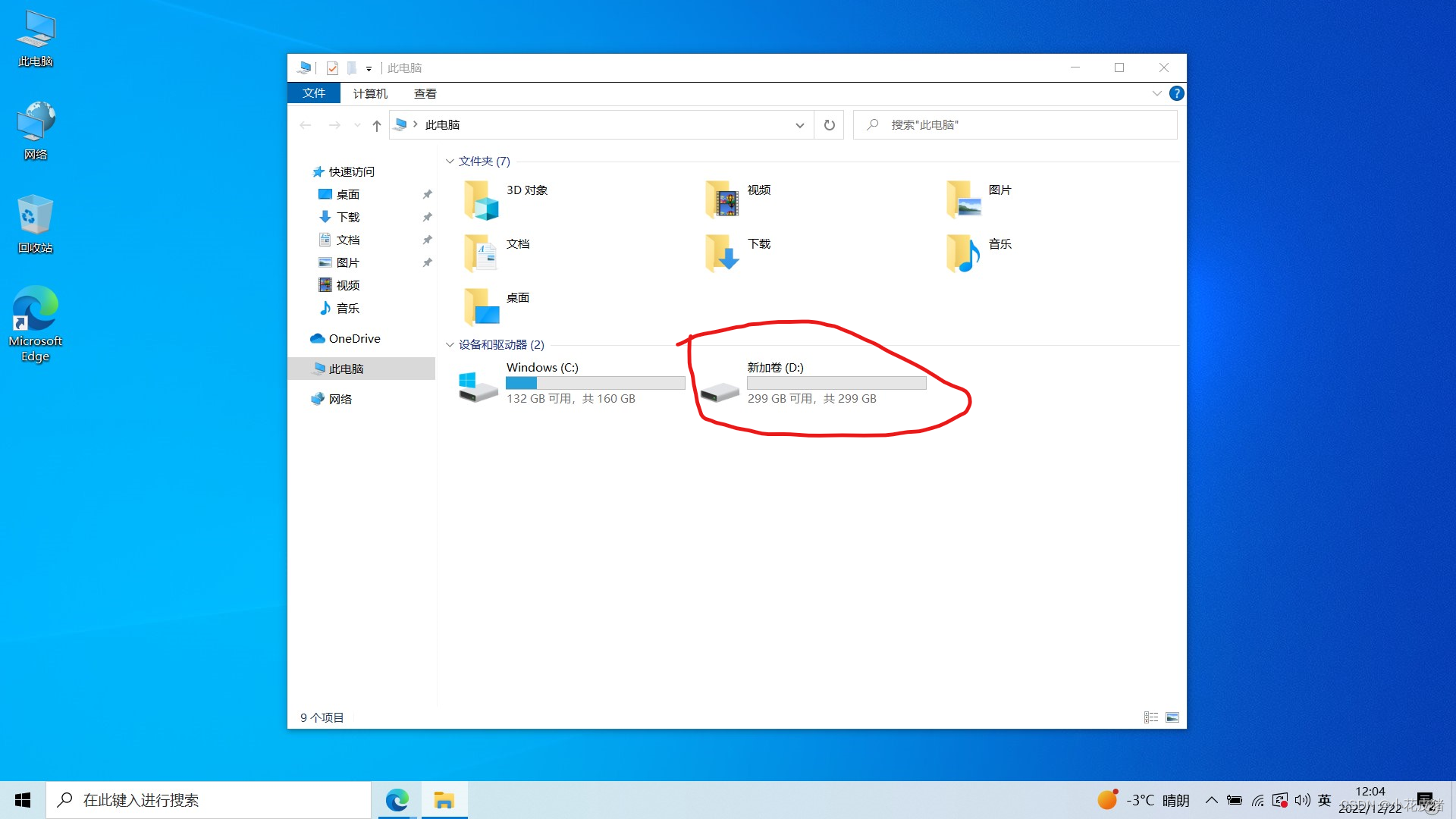Viewport: 1456px width, 819px height.
Task: Open the 视频 folder icon
Action: tap(722, 199)
